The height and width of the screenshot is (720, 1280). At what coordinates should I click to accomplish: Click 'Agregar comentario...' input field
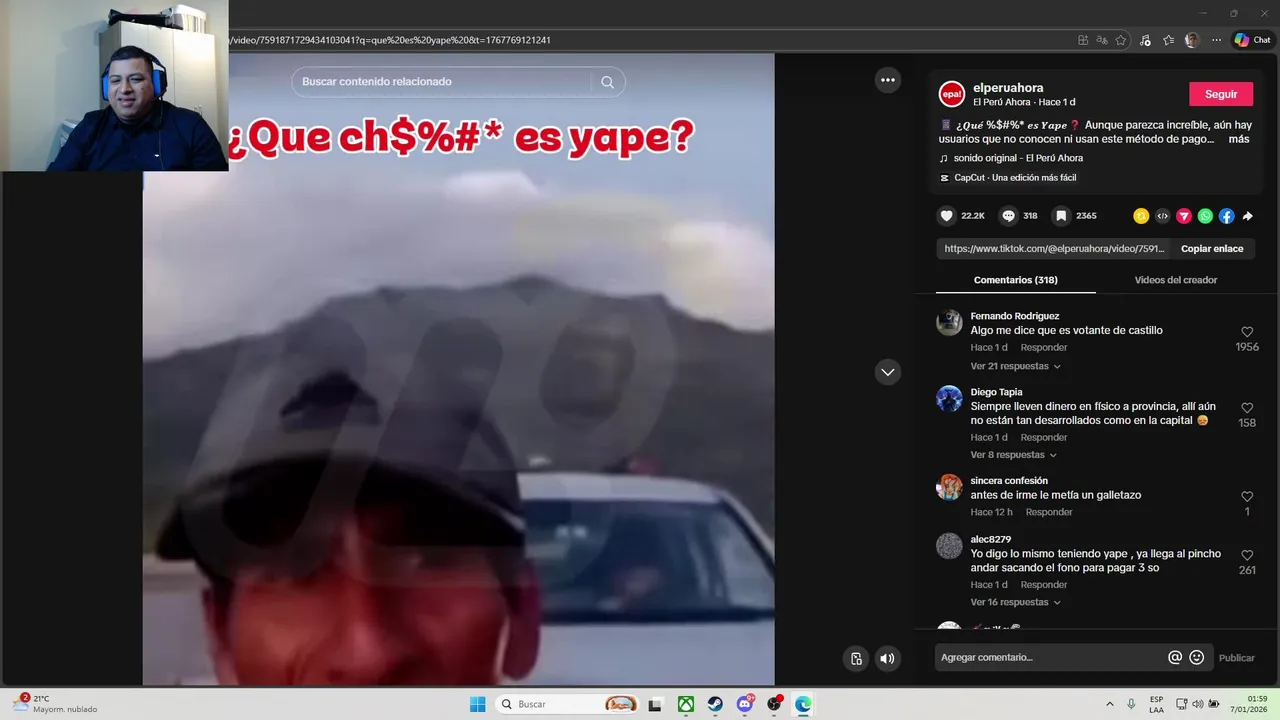pos(1050,657)
